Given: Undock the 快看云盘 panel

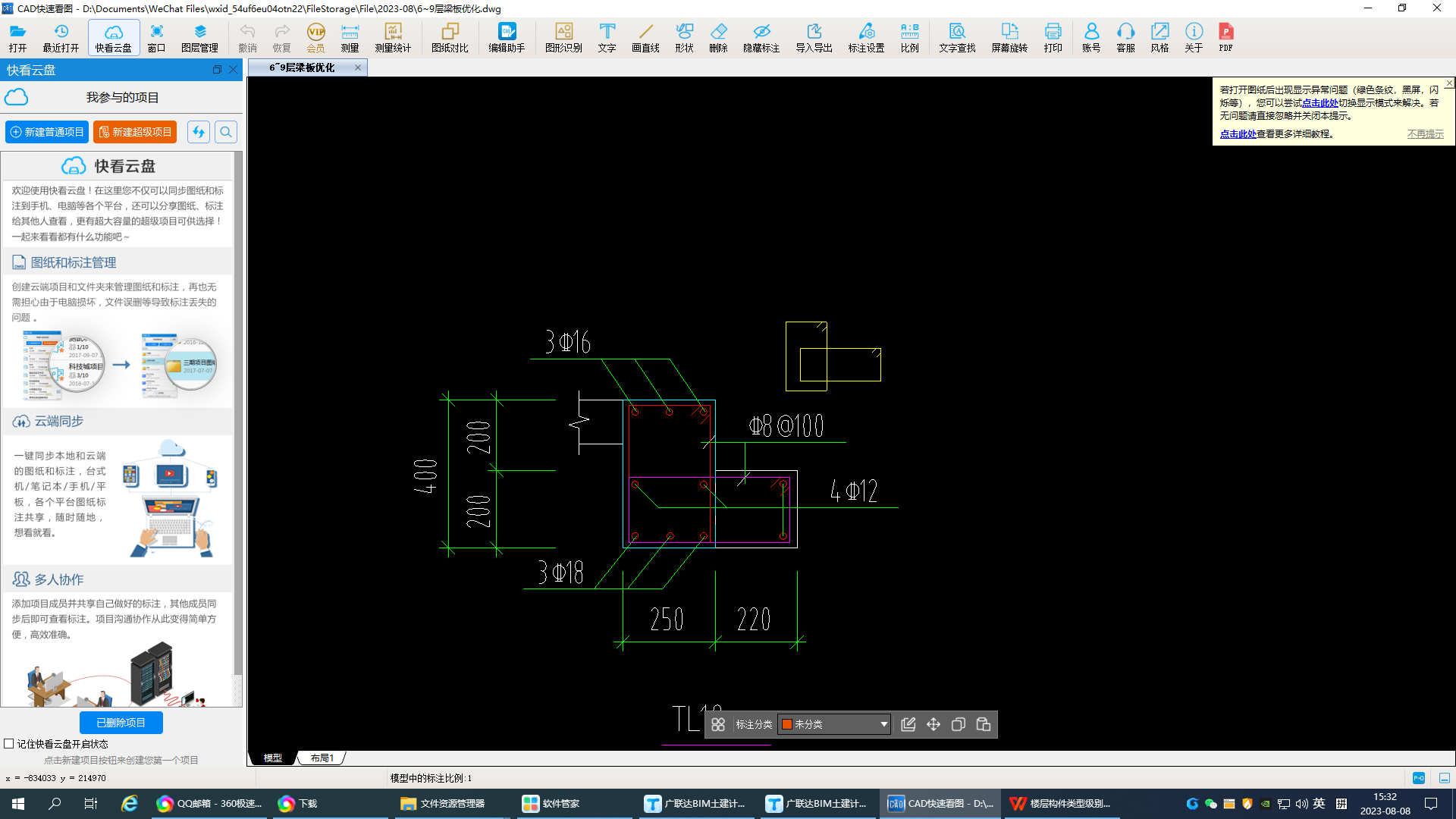Looking at the screenshot, I should point(217,70).
